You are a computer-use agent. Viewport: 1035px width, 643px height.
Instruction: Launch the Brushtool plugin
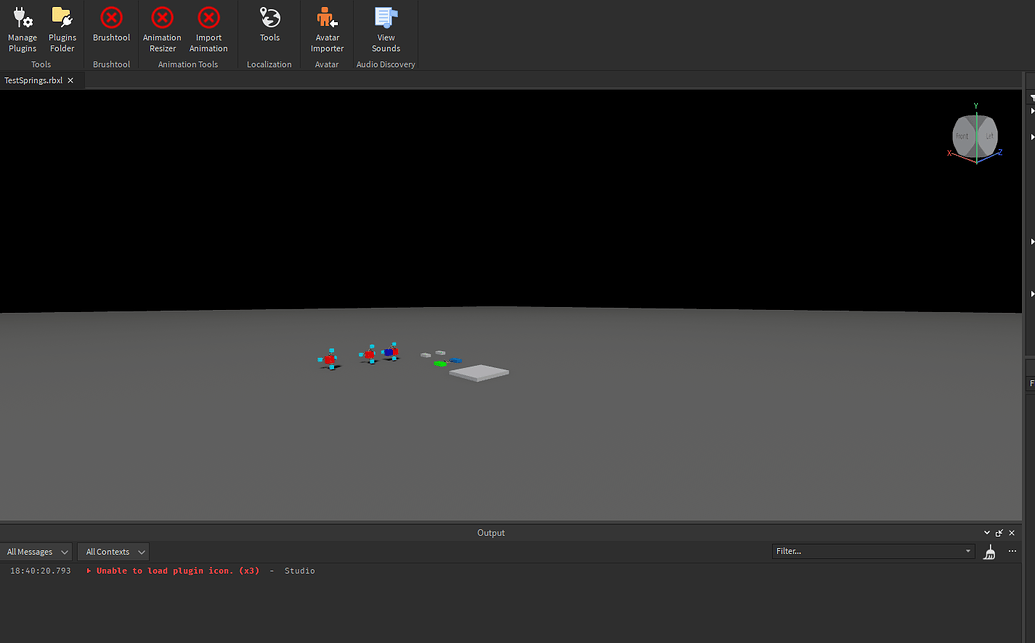(111, 25)
